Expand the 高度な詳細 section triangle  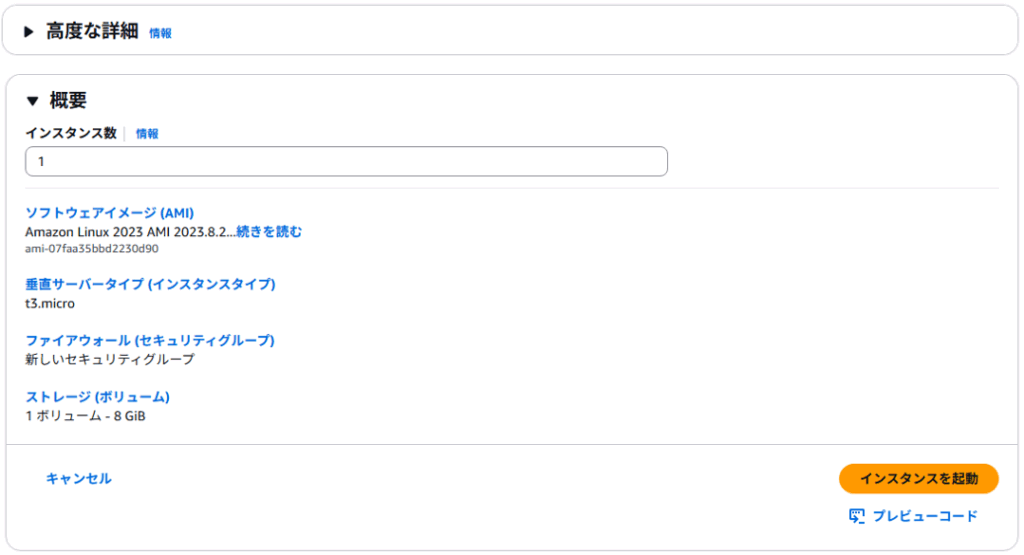coord(29,32)
